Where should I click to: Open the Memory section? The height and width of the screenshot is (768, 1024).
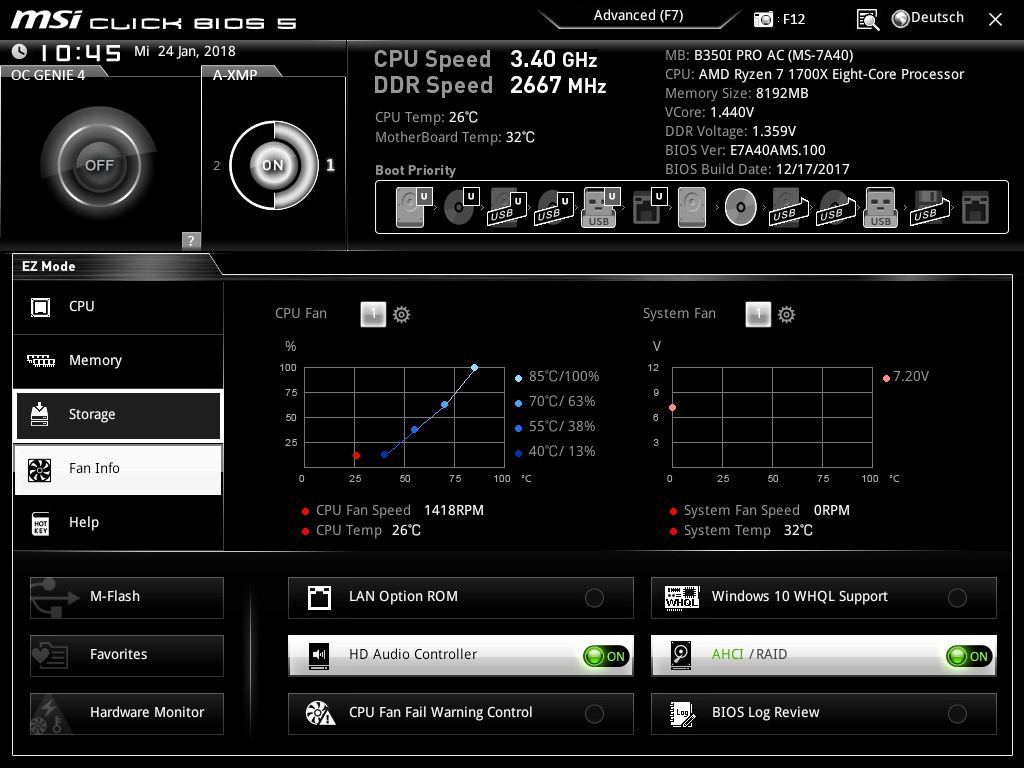pos(118,360)
